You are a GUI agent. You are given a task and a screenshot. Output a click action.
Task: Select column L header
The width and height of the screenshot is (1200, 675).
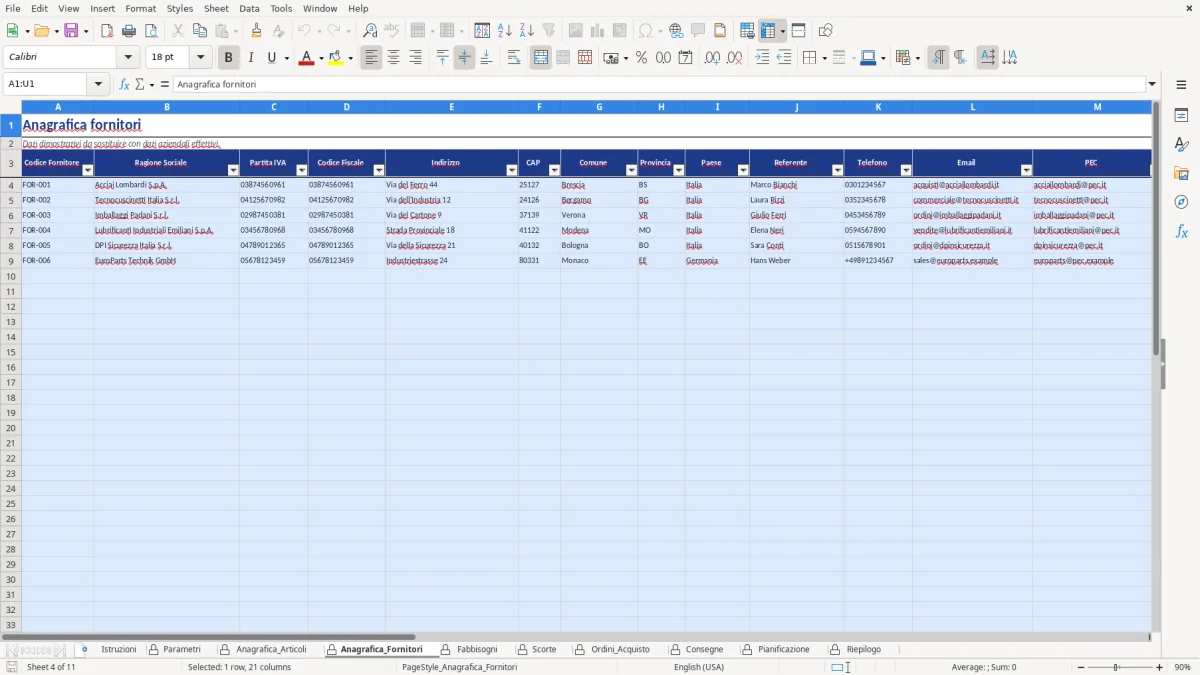[972, 107]
